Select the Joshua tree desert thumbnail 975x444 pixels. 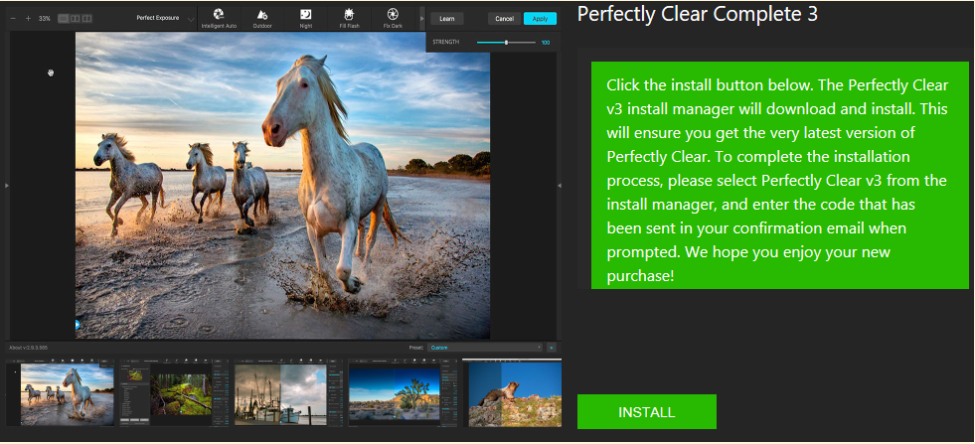(403, 393)
